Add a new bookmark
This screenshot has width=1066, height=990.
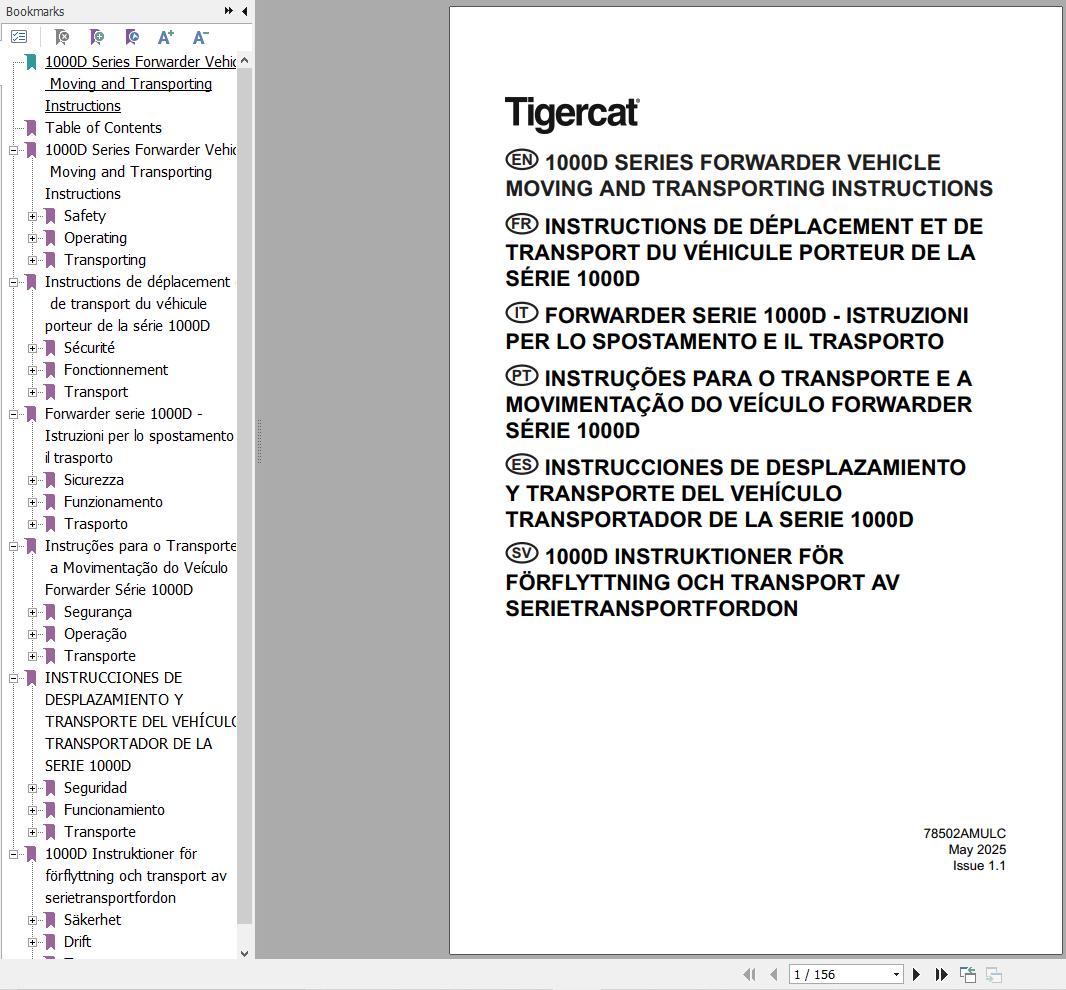[96, 37]
